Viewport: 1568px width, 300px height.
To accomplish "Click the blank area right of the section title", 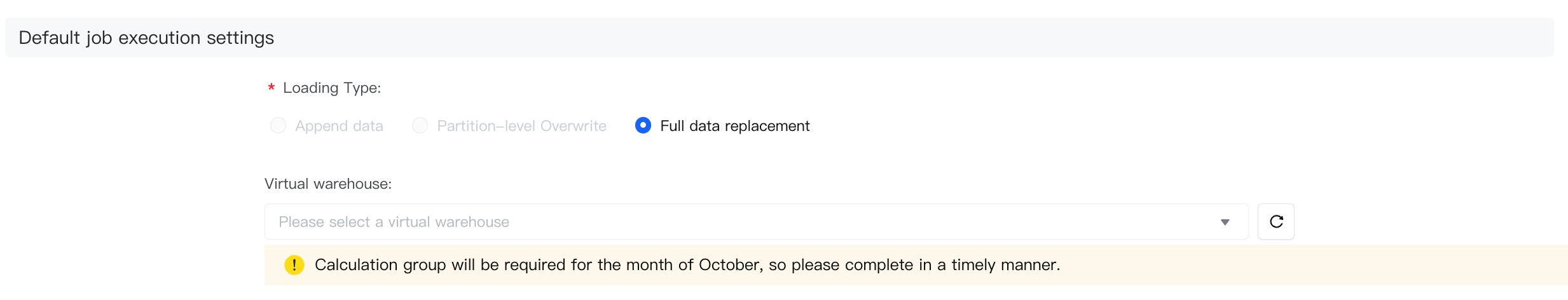I will [x=890, y=38].
